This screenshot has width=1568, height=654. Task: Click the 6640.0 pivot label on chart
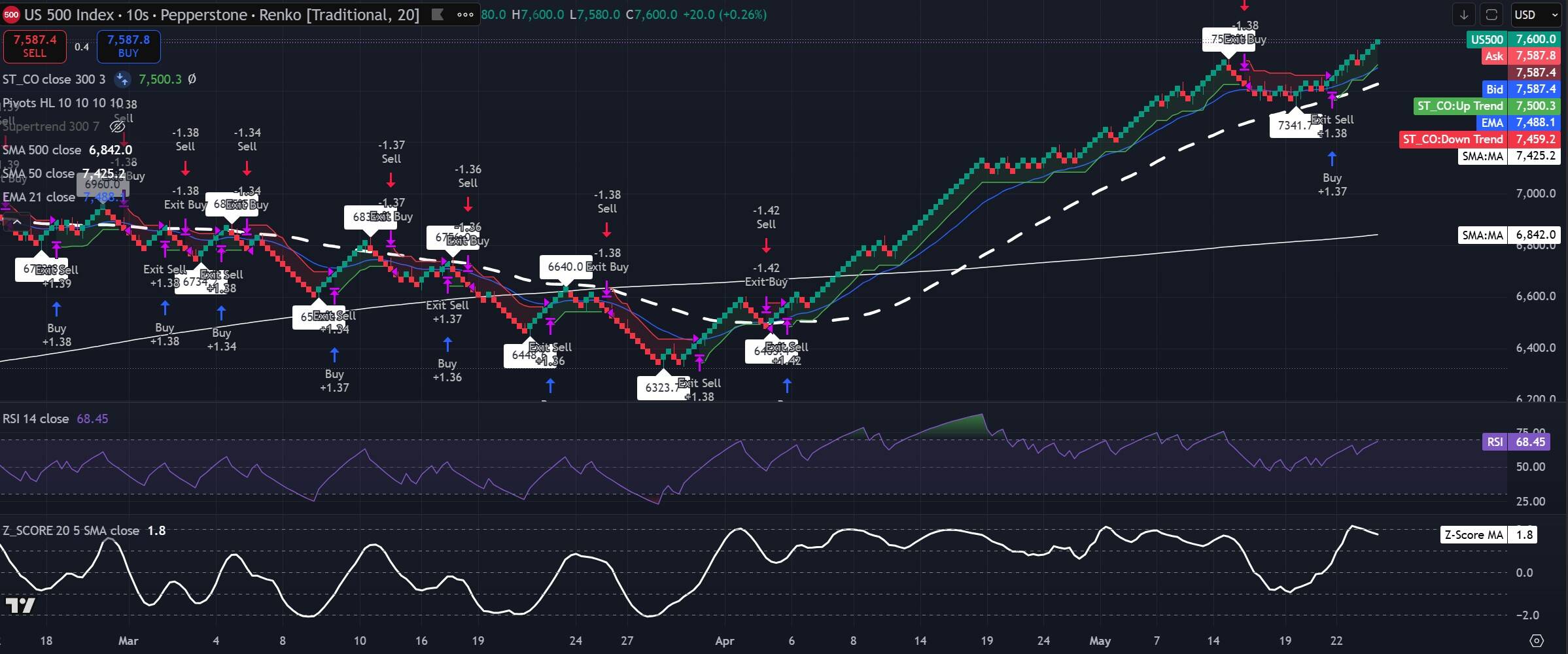(565, 267)
